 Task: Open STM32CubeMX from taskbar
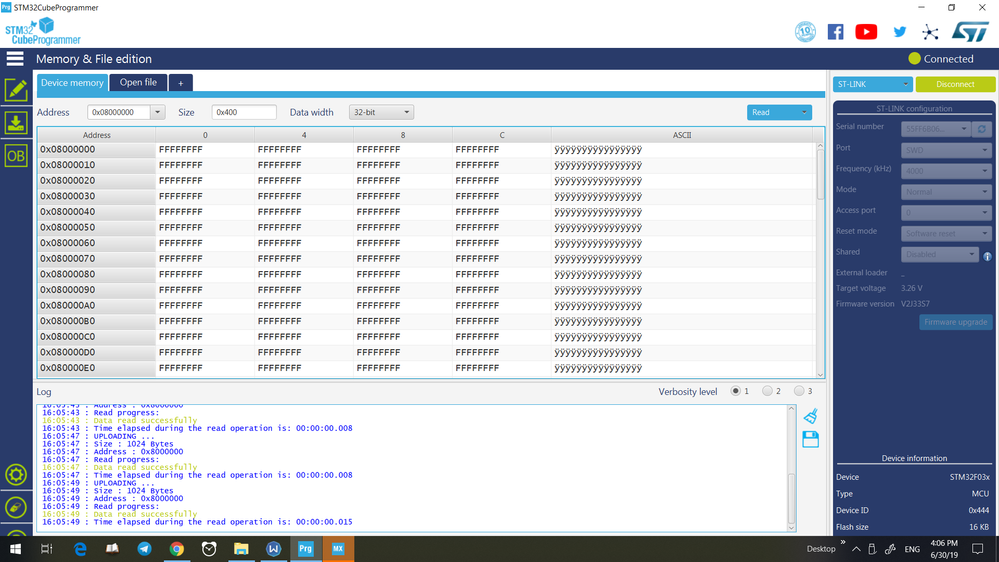(x=338, y=549)
